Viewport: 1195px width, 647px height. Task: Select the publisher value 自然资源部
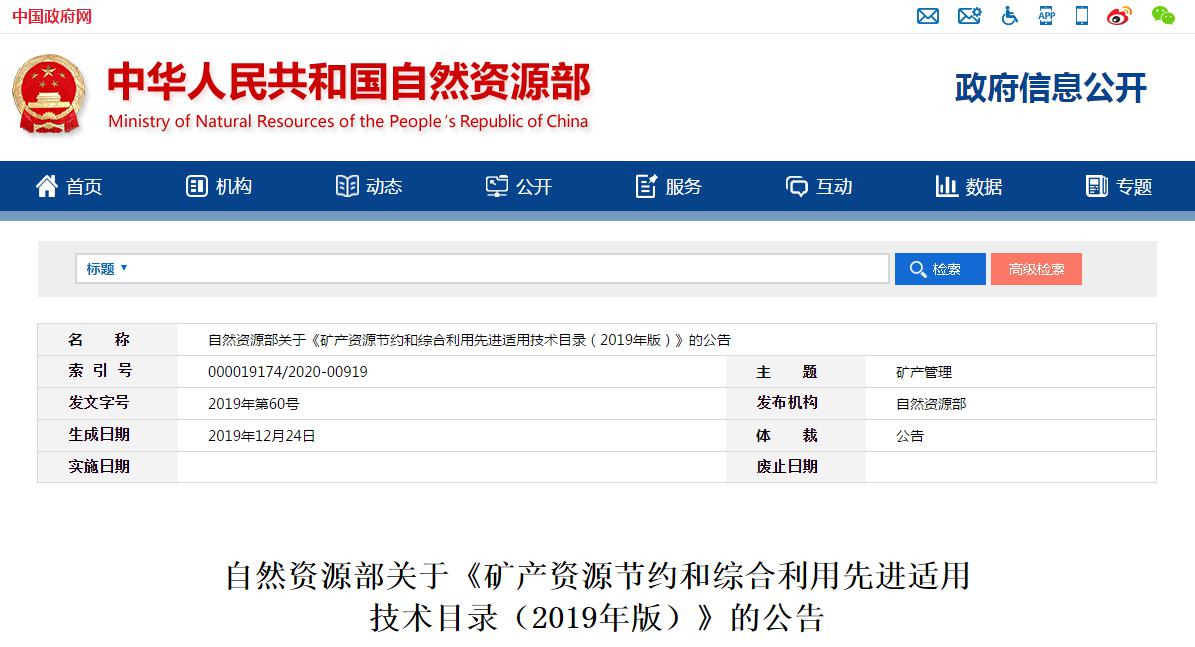coord(931,404)
